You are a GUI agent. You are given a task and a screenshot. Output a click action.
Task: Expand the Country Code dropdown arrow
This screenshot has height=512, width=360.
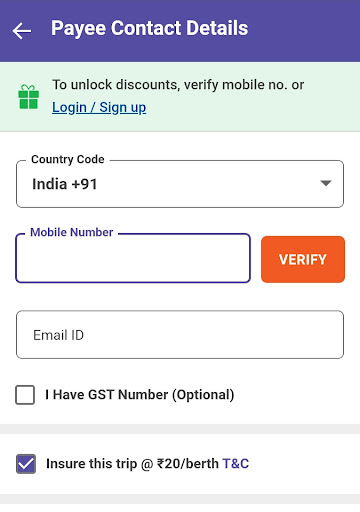(x=325, y=183)
